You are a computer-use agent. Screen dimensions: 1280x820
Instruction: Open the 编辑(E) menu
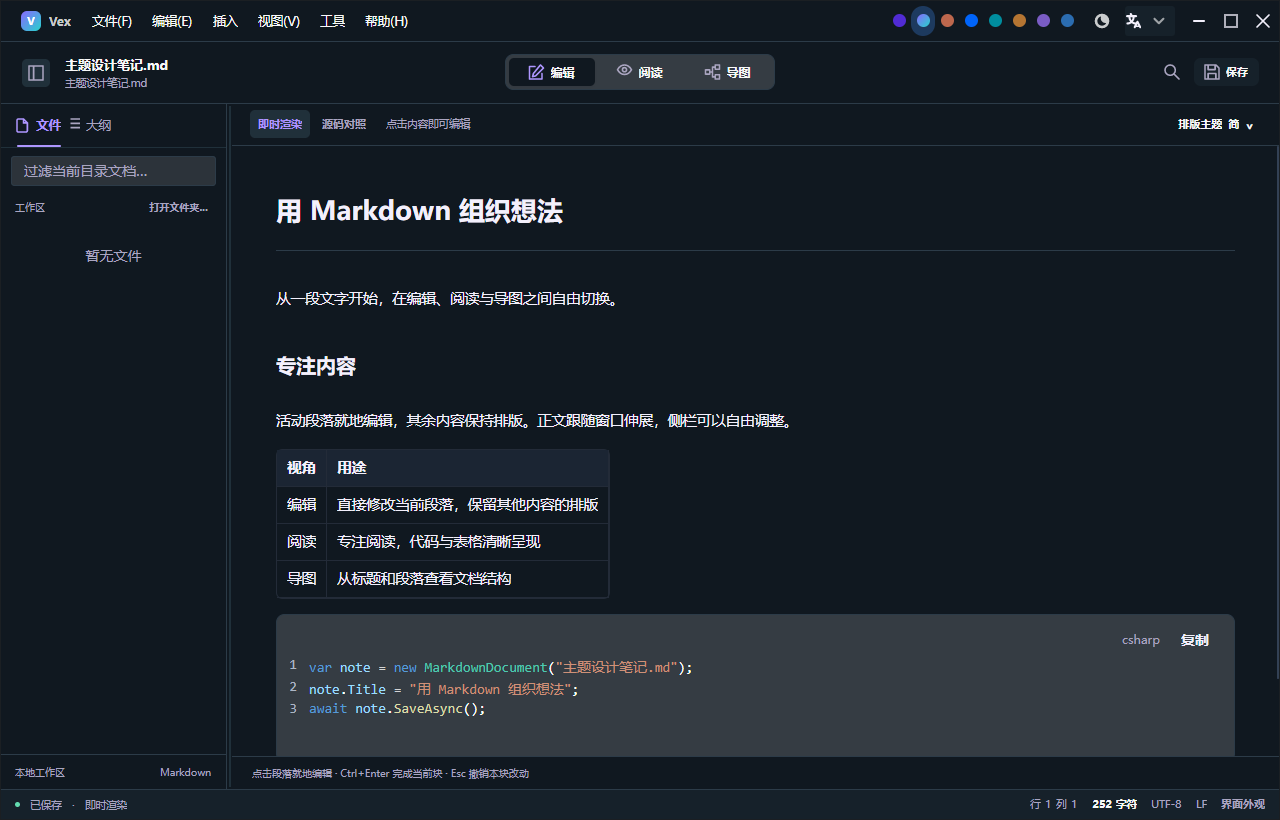point(172,21)
